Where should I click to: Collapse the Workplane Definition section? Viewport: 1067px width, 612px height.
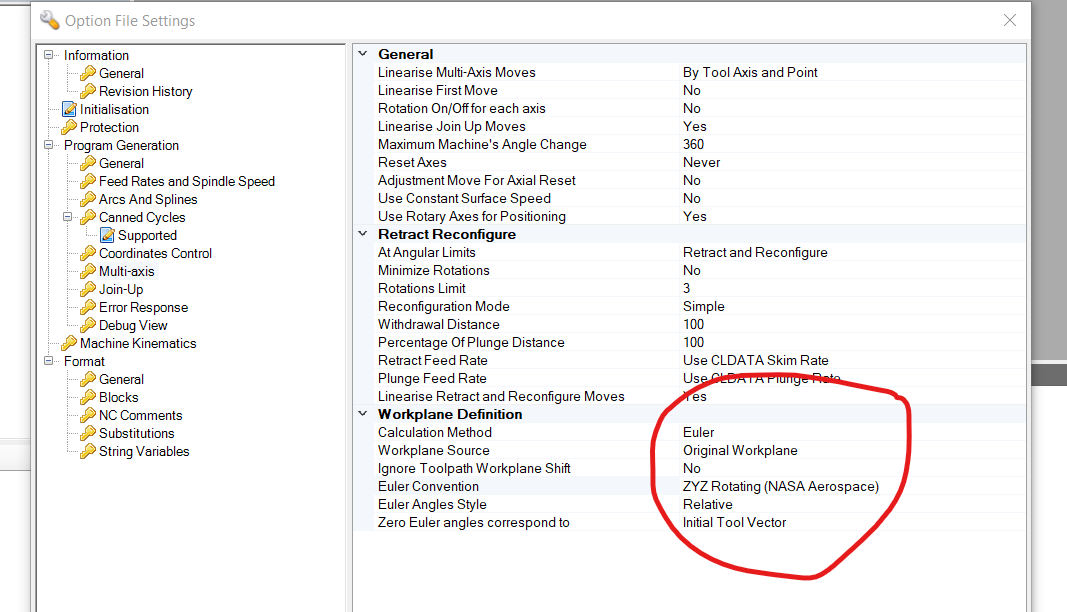pyautogui.click(x=363, y=414)
